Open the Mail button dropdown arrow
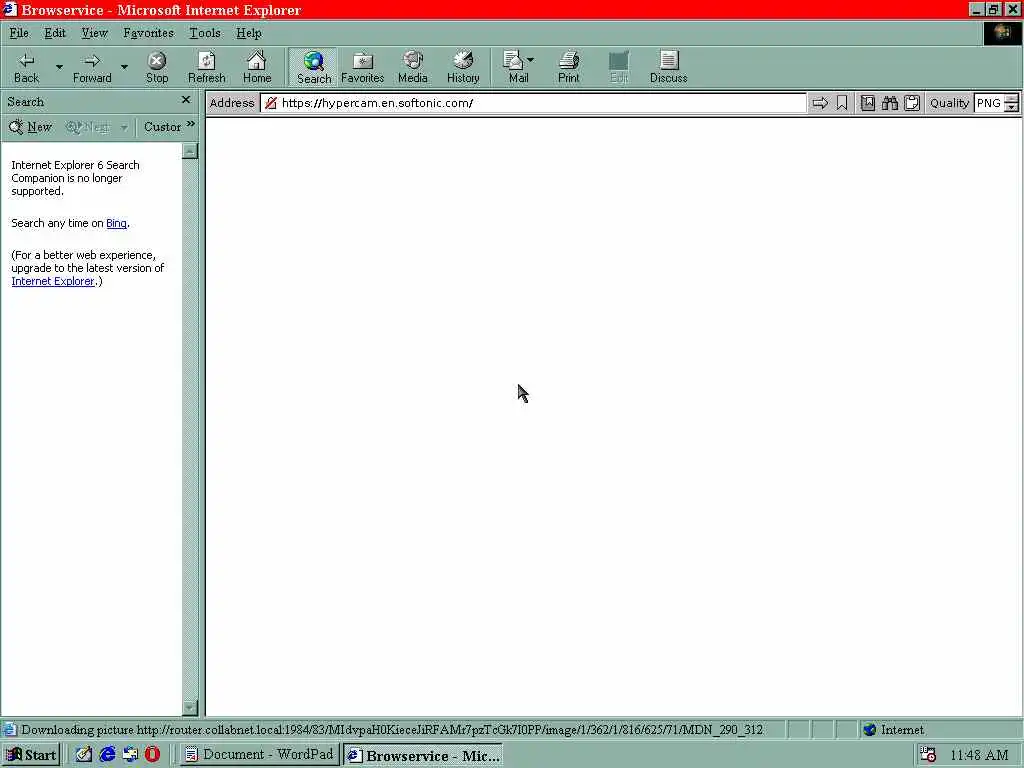Screen dimensions: 1024x768 tap(530, 59)
